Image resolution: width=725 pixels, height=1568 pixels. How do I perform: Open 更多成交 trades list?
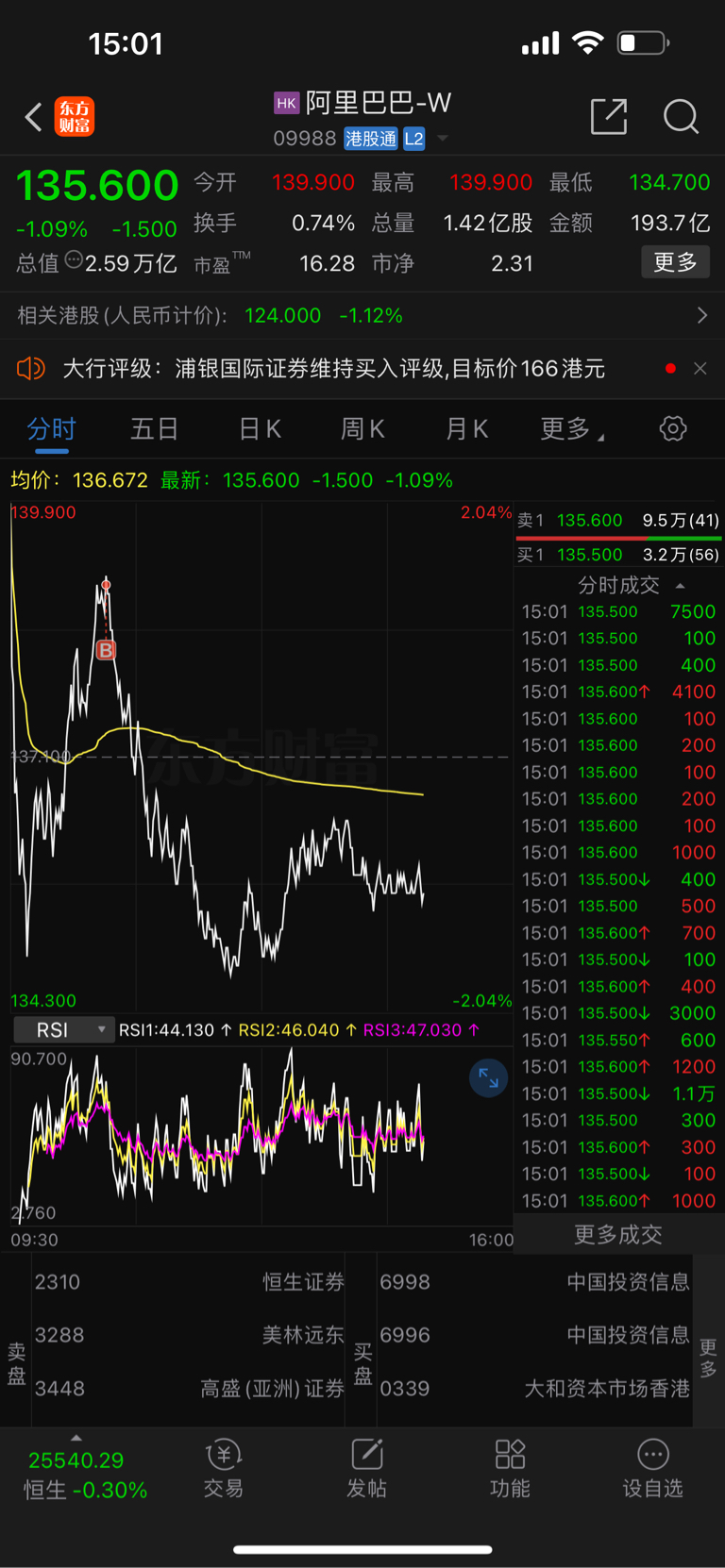point(618,1235)
